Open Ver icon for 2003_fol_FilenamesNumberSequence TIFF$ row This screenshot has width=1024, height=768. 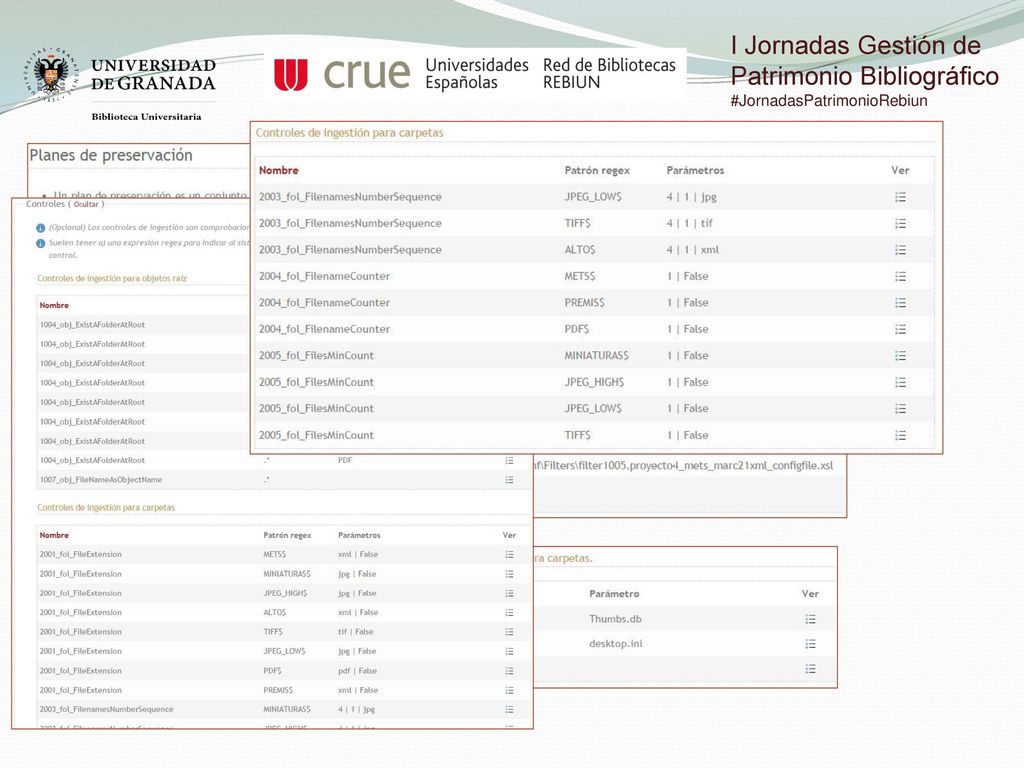[x=900, y=223]
